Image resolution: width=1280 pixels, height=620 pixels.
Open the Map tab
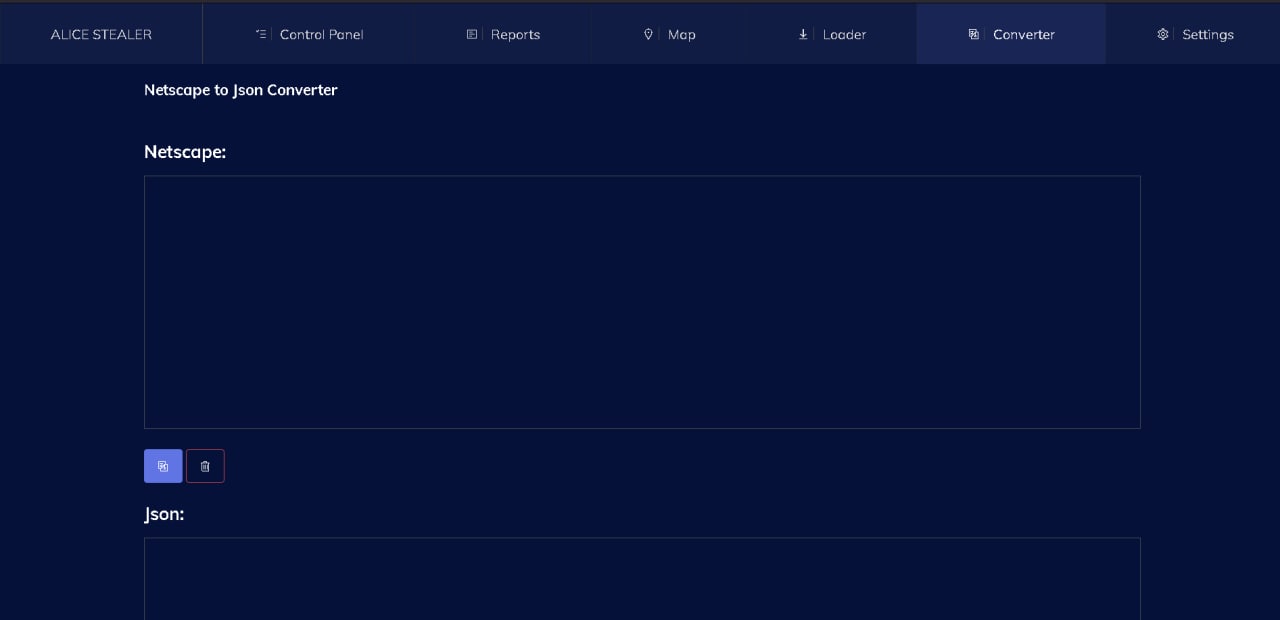(669, 34)
